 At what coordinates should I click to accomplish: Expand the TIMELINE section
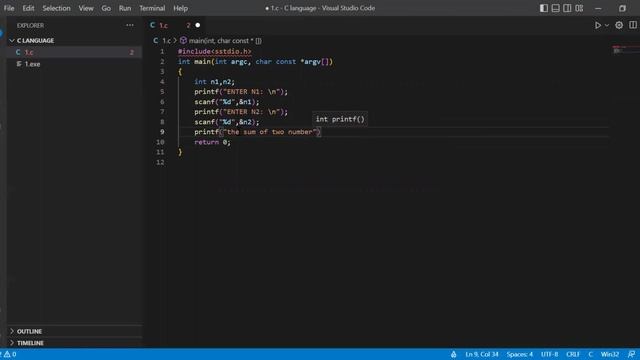tap(75, 343)
